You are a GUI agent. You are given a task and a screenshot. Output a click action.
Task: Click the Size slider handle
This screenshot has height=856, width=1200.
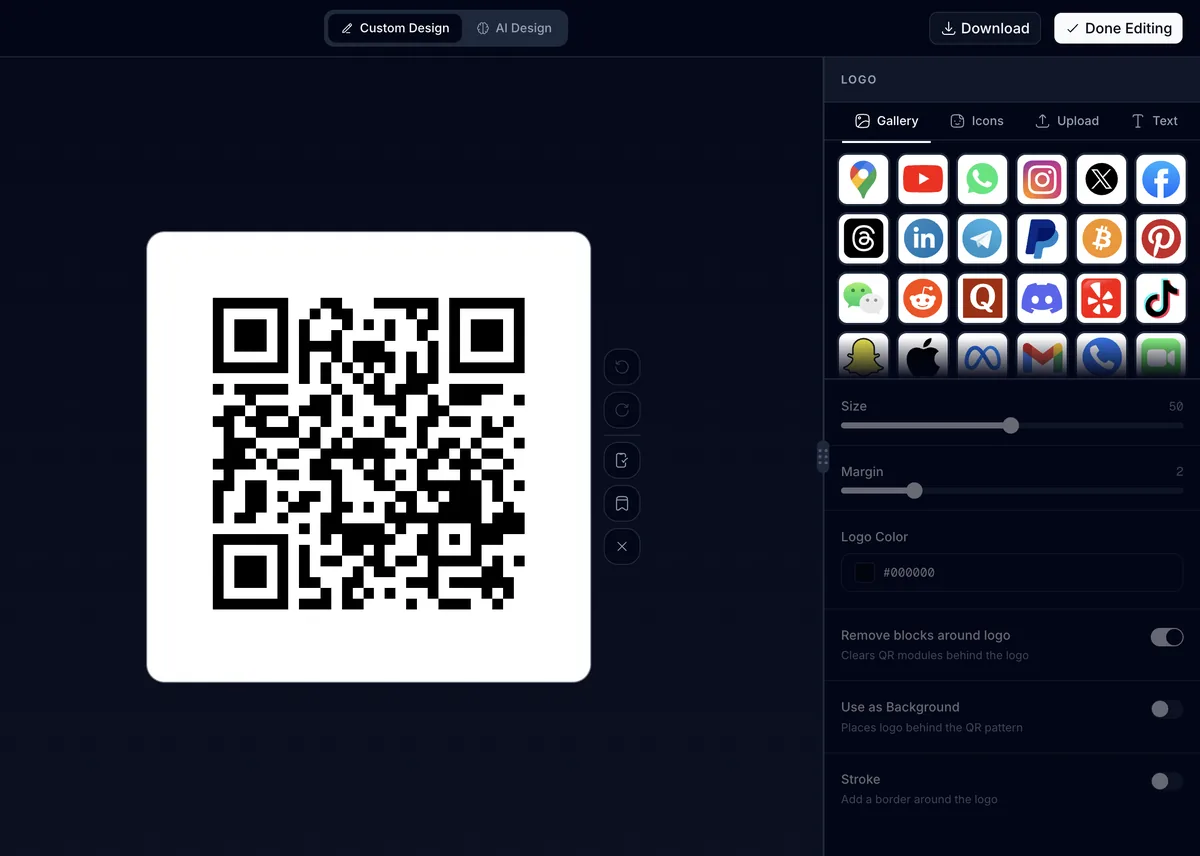click(x=1011, y=425)
